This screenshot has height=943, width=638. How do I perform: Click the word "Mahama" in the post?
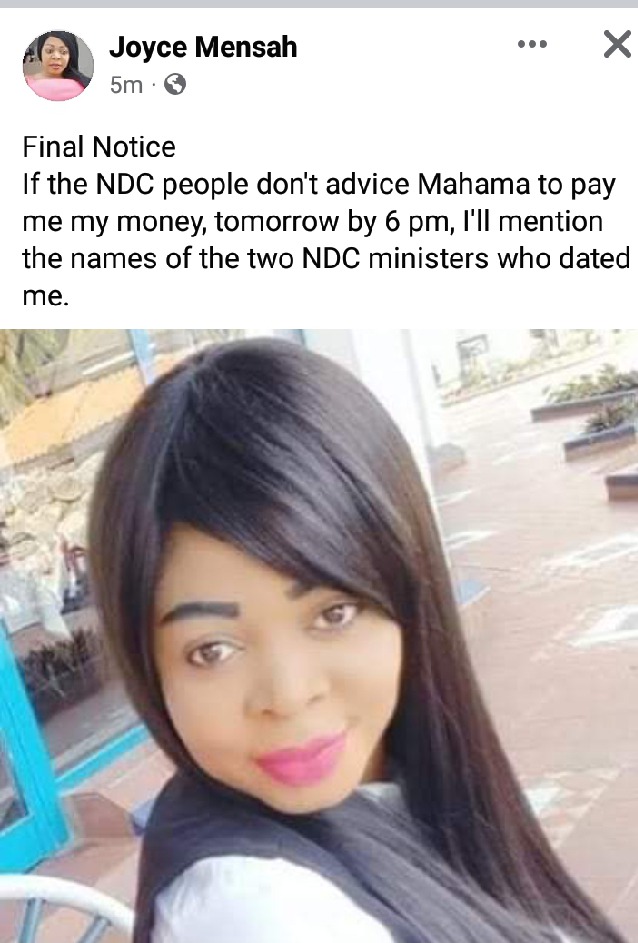tap(474, 185)
